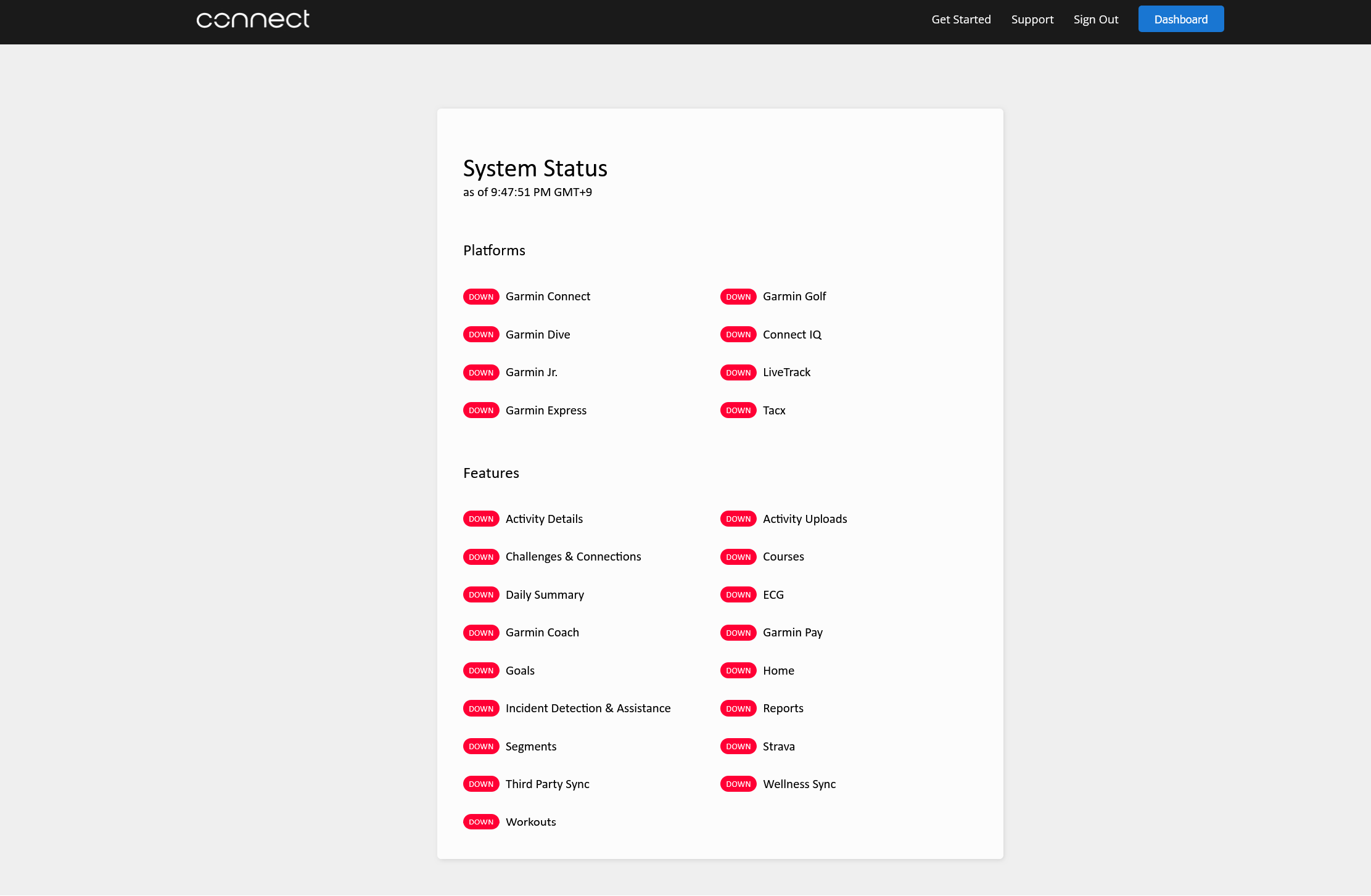The width and height of the screenshot is (1371, 896).
Task: Click the Garmin Coach feature name
Action: pos(542,633)
